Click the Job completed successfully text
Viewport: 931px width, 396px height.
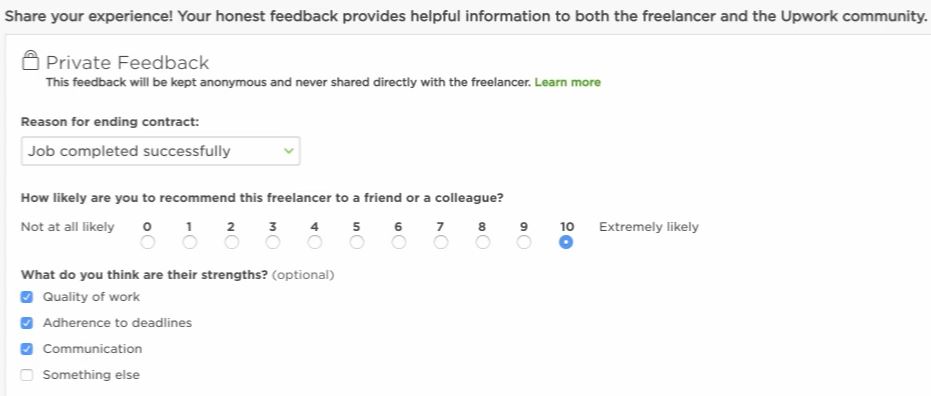(129, 151)
